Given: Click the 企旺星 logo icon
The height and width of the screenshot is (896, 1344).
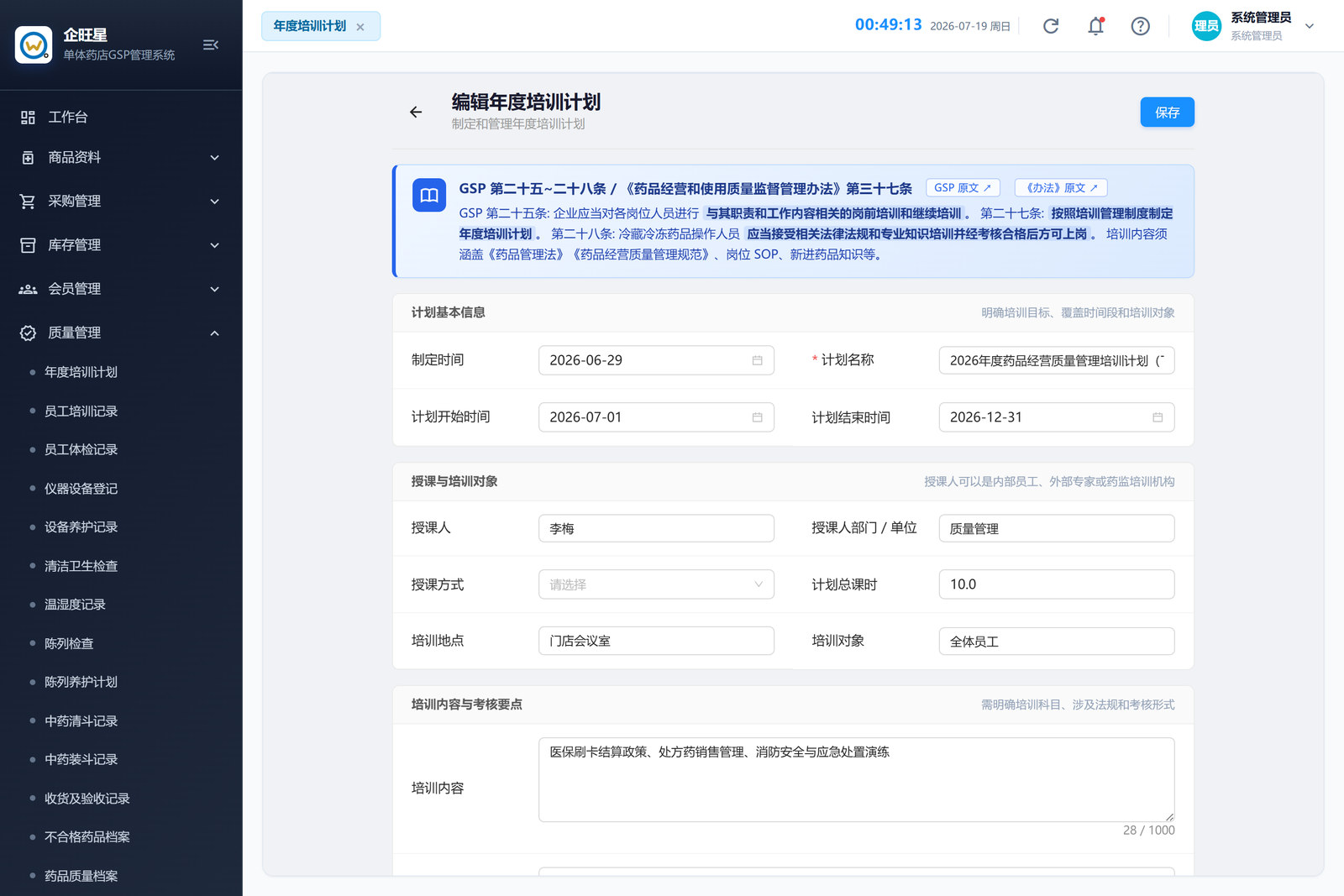Looking at the screenshot, I should coord(34,45).
